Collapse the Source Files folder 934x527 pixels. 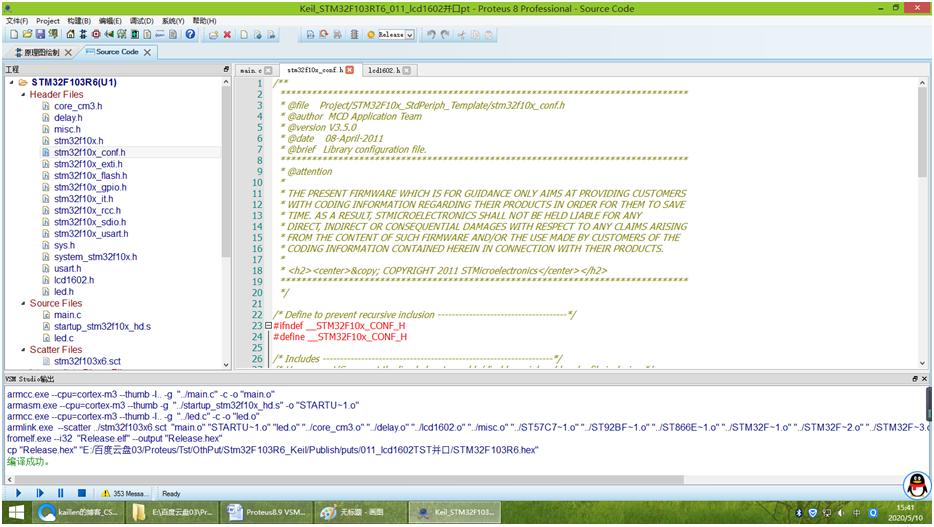tap(23, 303)
